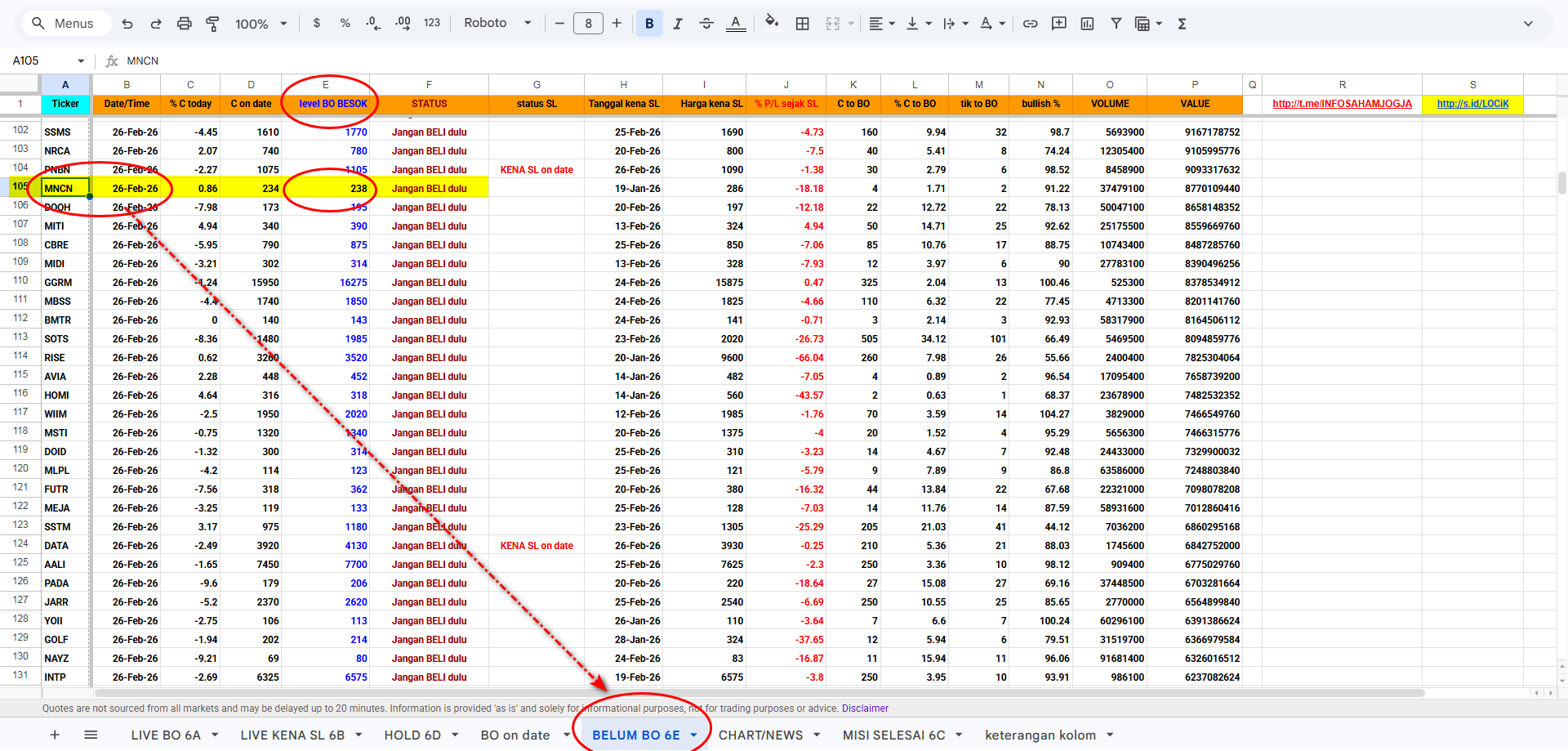Open the Borders tool

802,24
